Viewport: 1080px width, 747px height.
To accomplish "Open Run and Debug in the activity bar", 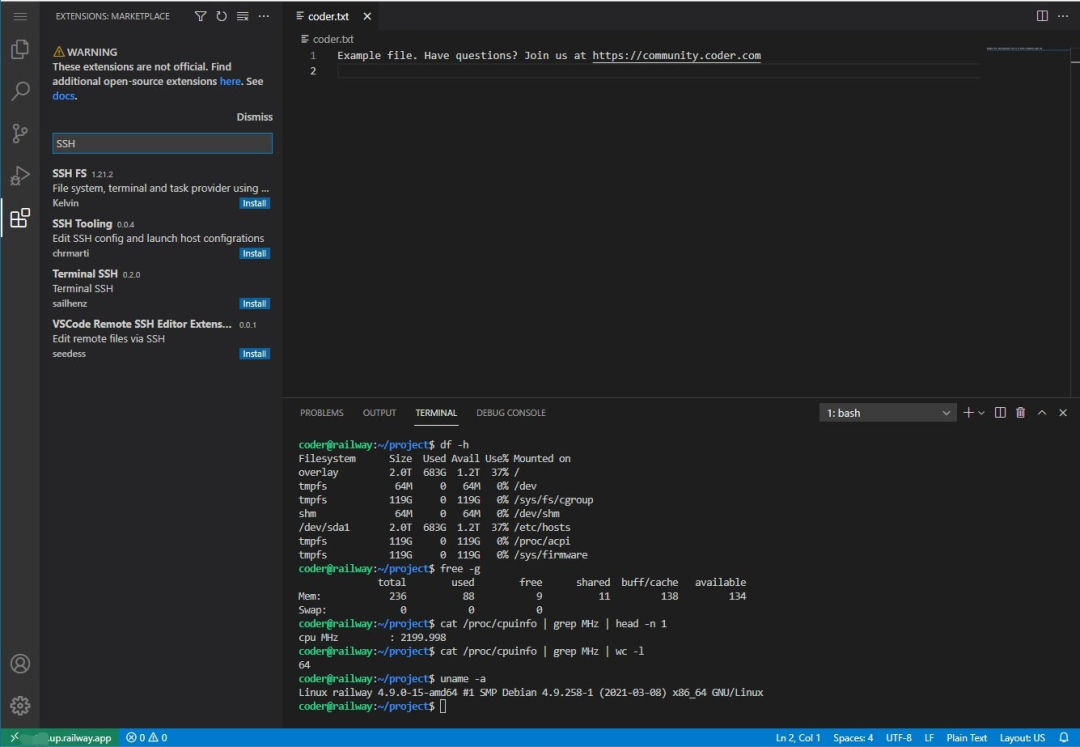I will (x=20, y=175).
